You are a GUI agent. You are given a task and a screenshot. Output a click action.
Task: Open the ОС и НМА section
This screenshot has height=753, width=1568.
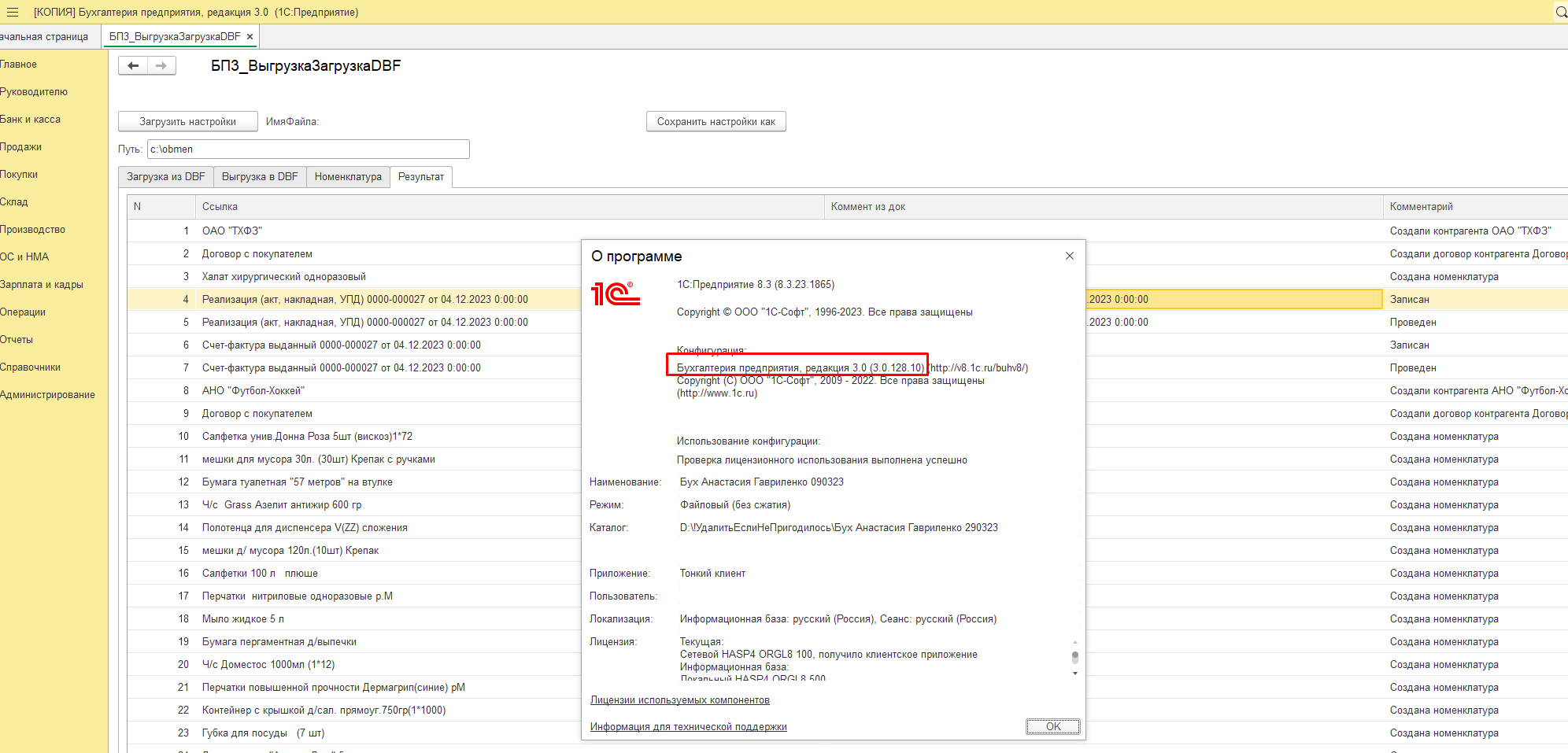point(24,257)
